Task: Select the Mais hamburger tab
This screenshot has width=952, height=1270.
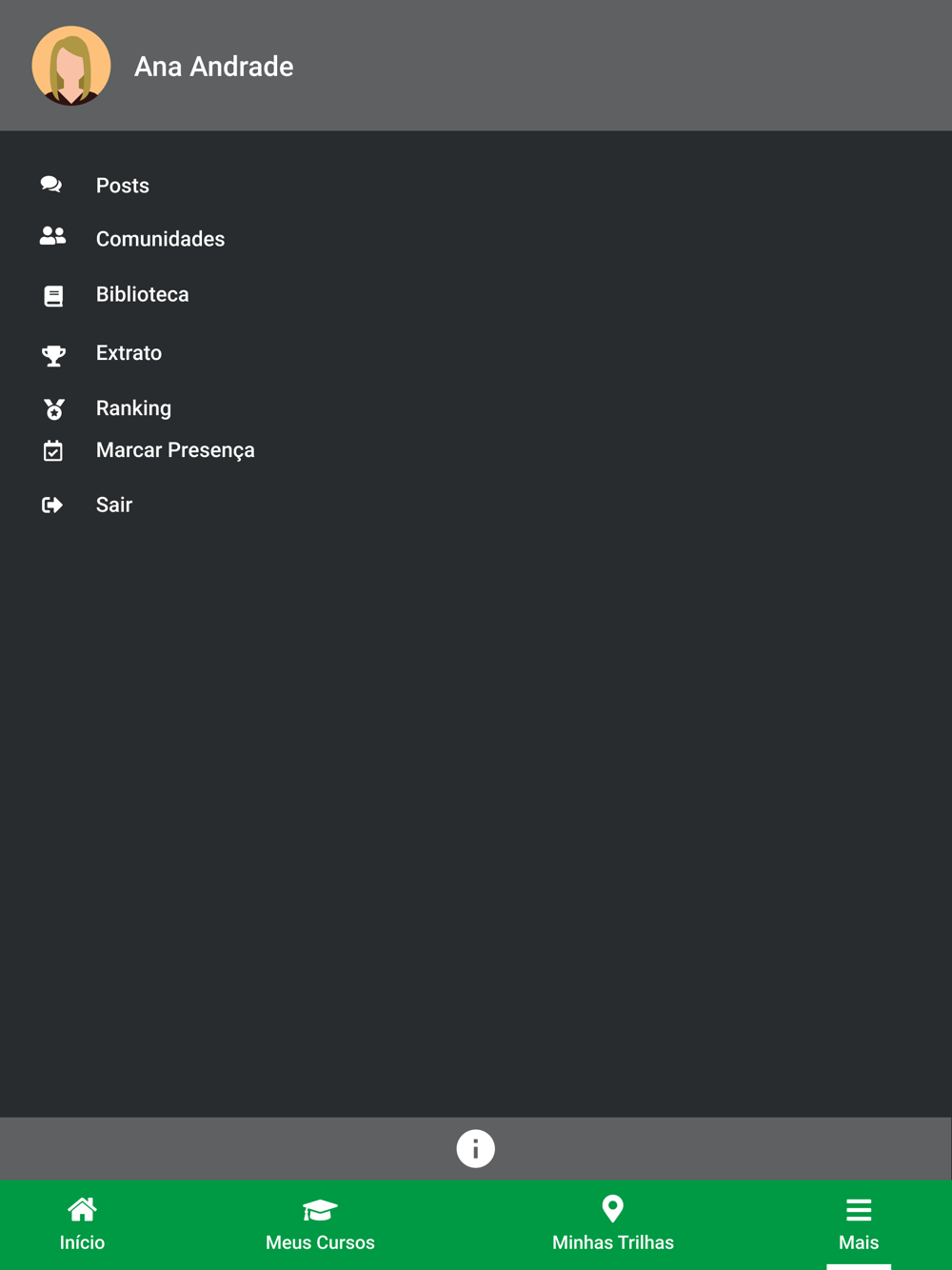Action: (859, 1224)
